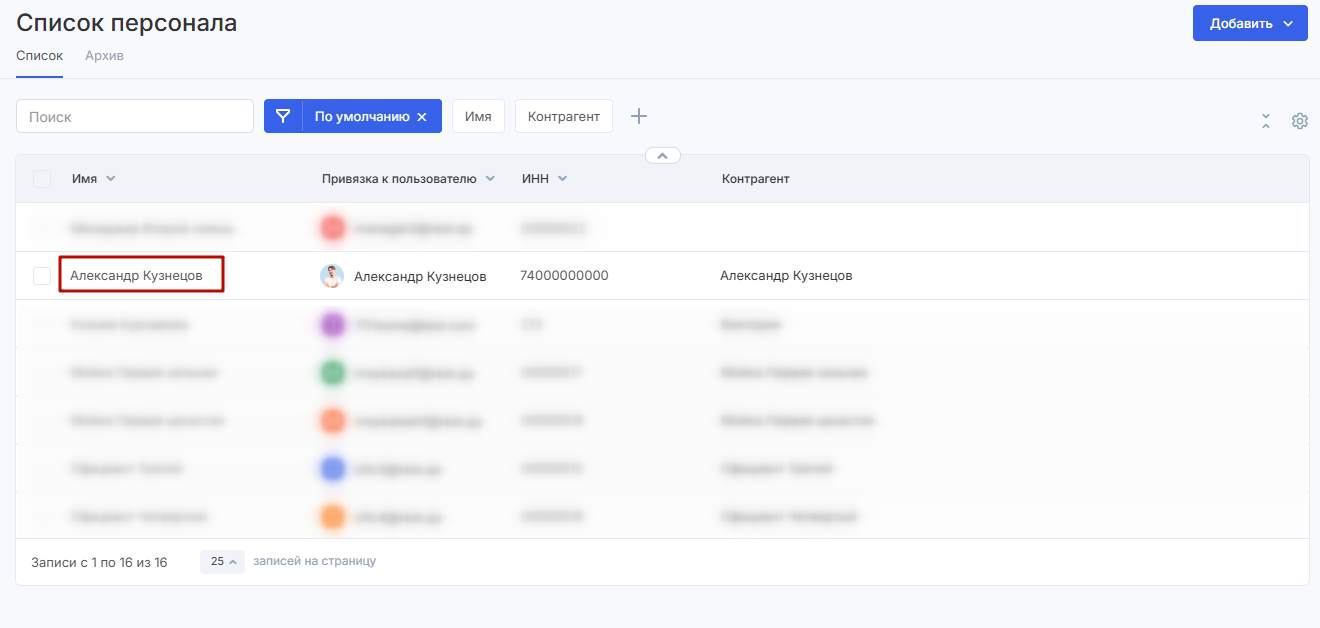Viewport: 1320px width, 628px height.
Task: Click Александр Кузнецов user avatar
Action: point(332,276)
